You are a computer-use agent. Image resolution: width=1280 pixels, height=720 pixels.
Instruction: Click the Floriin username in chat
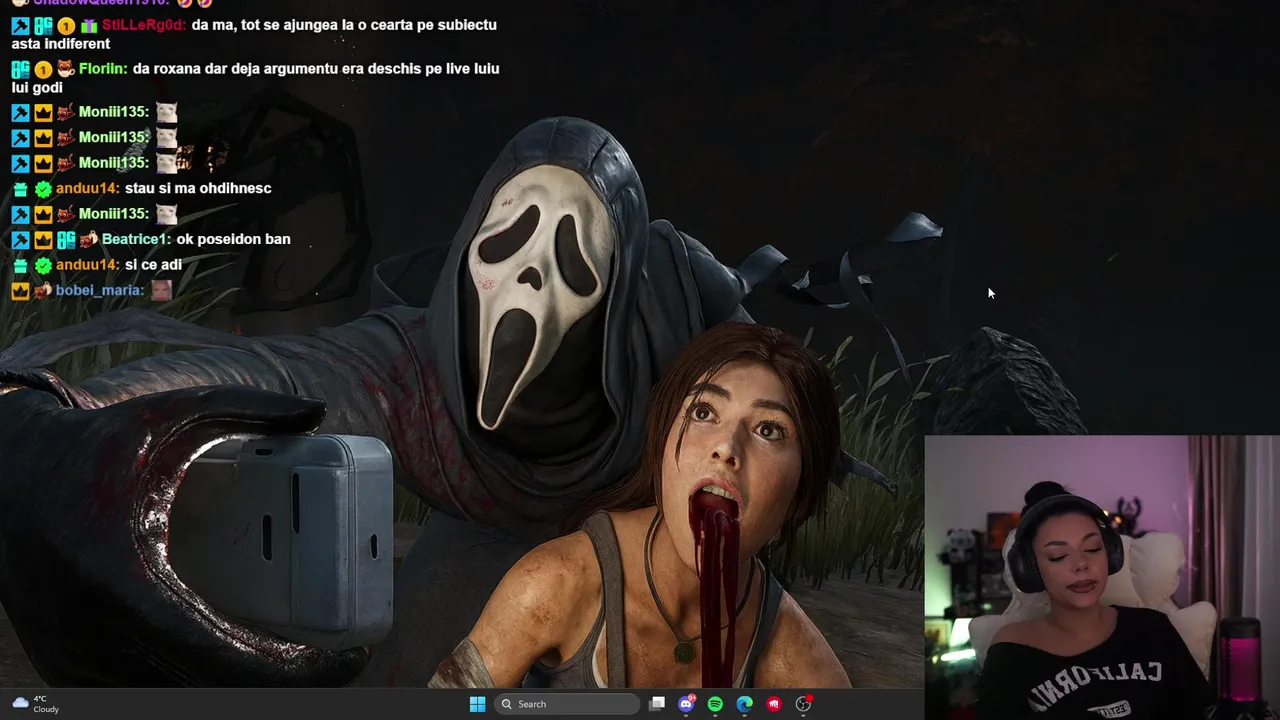tap(102, 69)
